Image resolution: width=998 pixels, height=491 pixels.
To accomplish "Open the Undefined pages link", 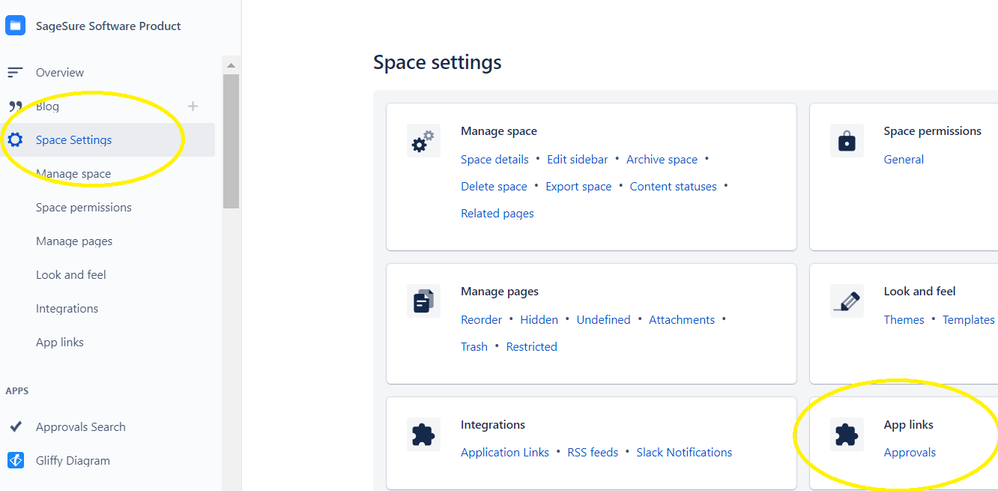I will (603, 320).
